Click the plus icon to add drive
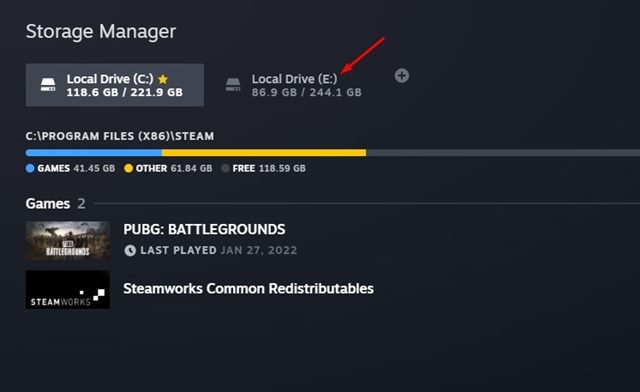 pyautogui.click(x=402, y=76)
